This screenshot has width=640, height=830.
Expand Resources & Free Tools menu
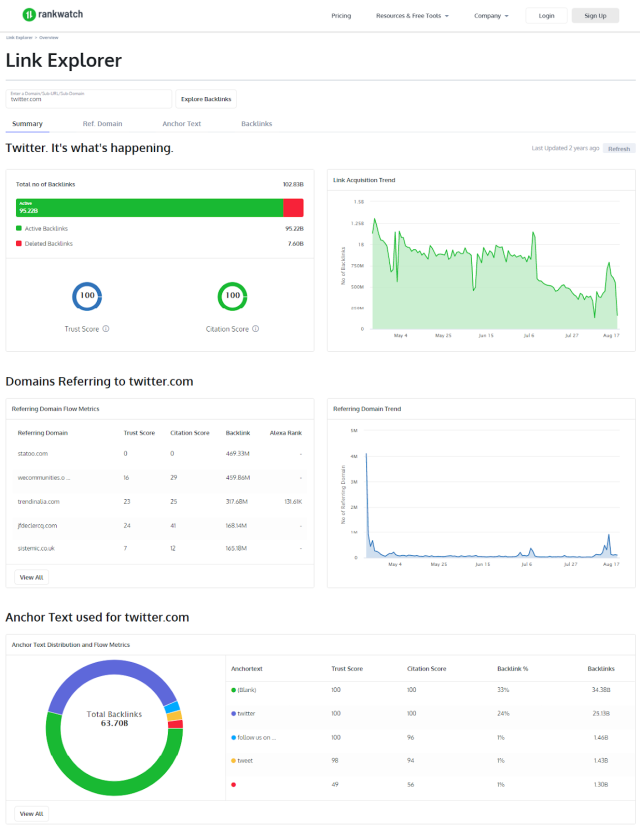tap(412, 16)
